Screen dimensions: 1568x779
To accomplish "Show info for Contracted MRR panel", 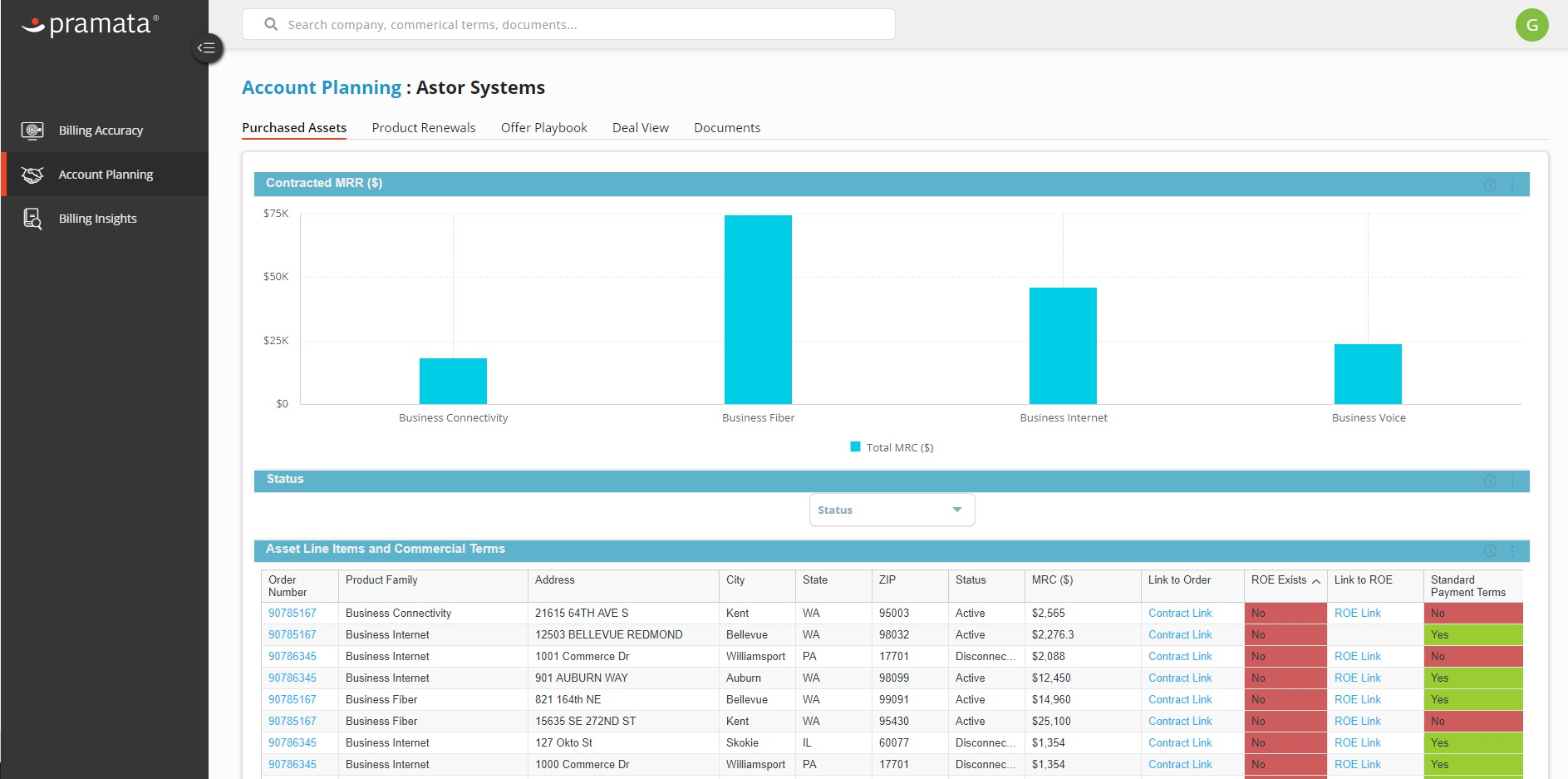I will pos(1490,185).
